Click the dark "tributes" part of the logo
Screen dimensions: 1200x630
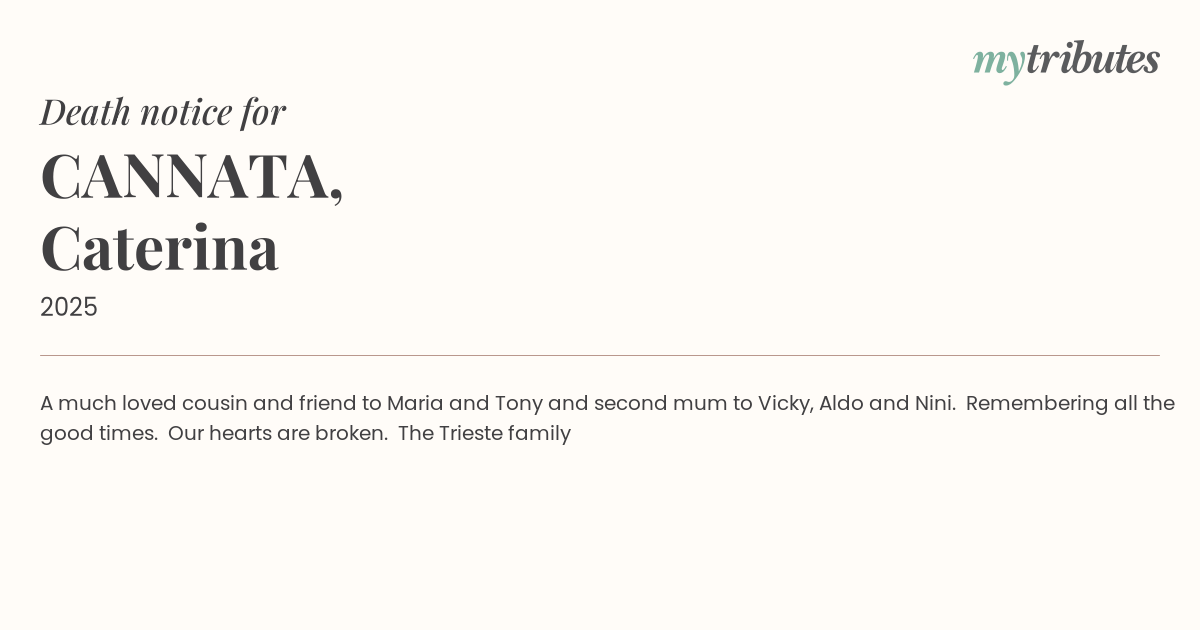pos(1092,59)
